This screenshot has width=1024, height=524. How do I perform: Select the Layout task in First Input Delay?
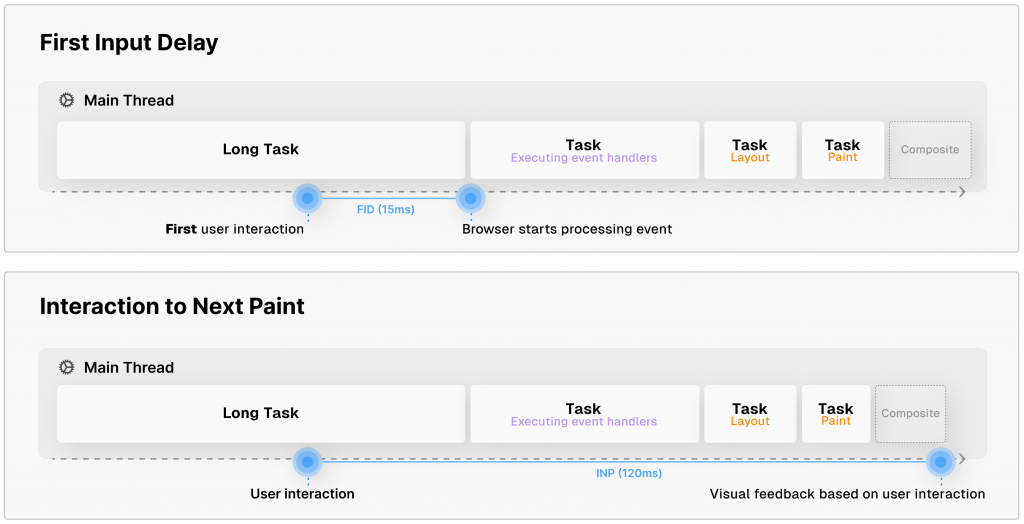coord(750,150)
